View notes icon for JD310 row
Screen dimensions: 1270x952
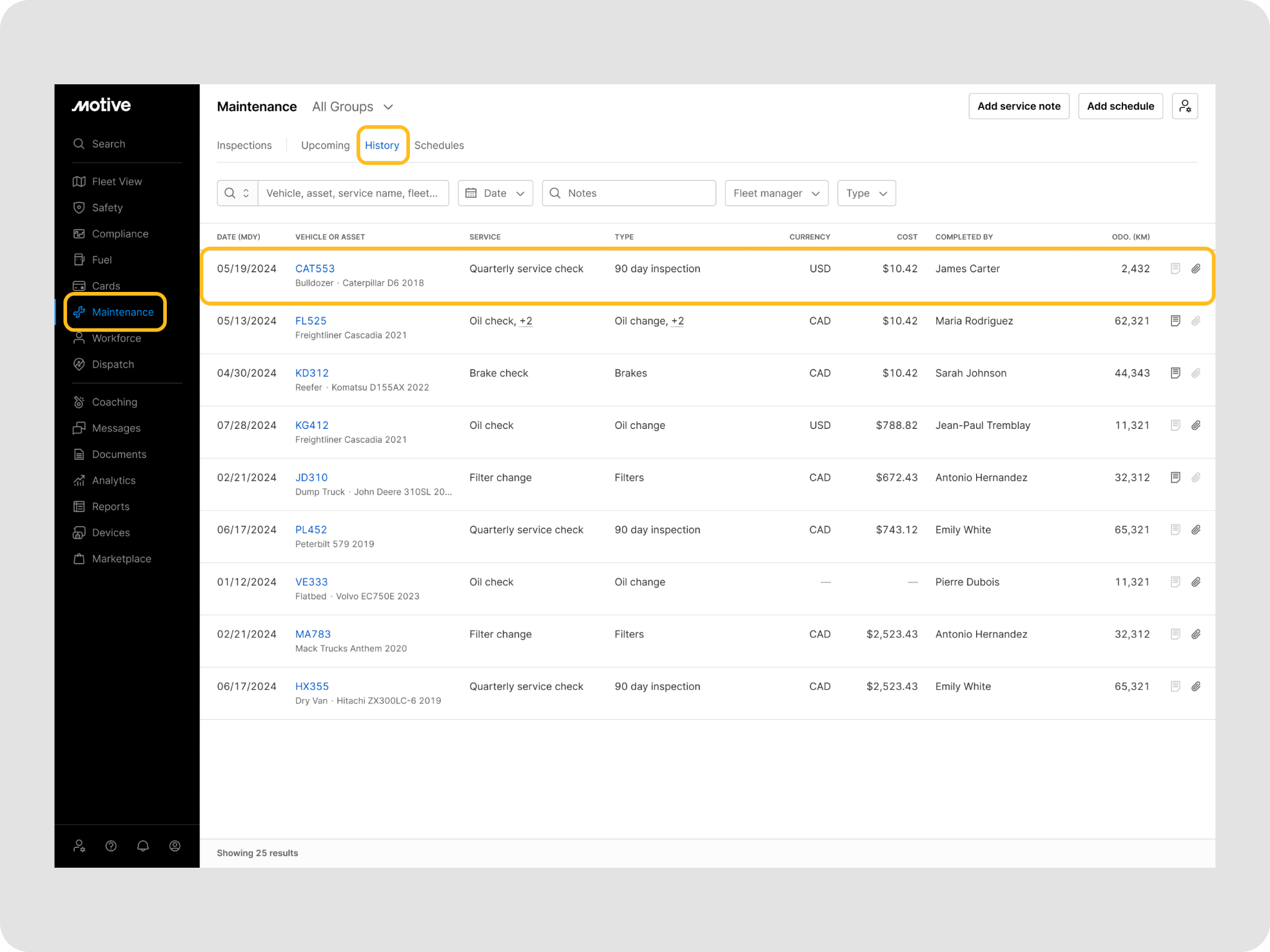pos(1175,477)
